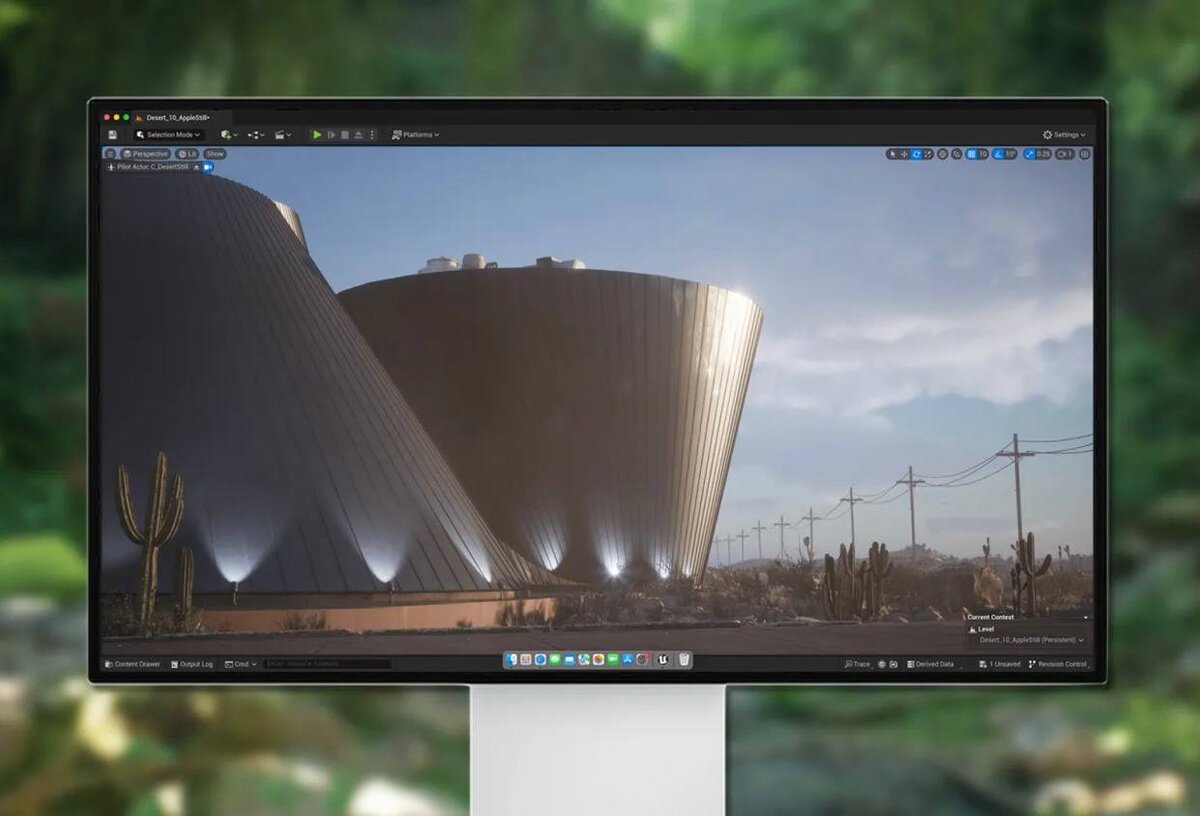Screen dimensions: 1200x816
Task: Open the Perspective view mode menu
Action: coord(145,154)
